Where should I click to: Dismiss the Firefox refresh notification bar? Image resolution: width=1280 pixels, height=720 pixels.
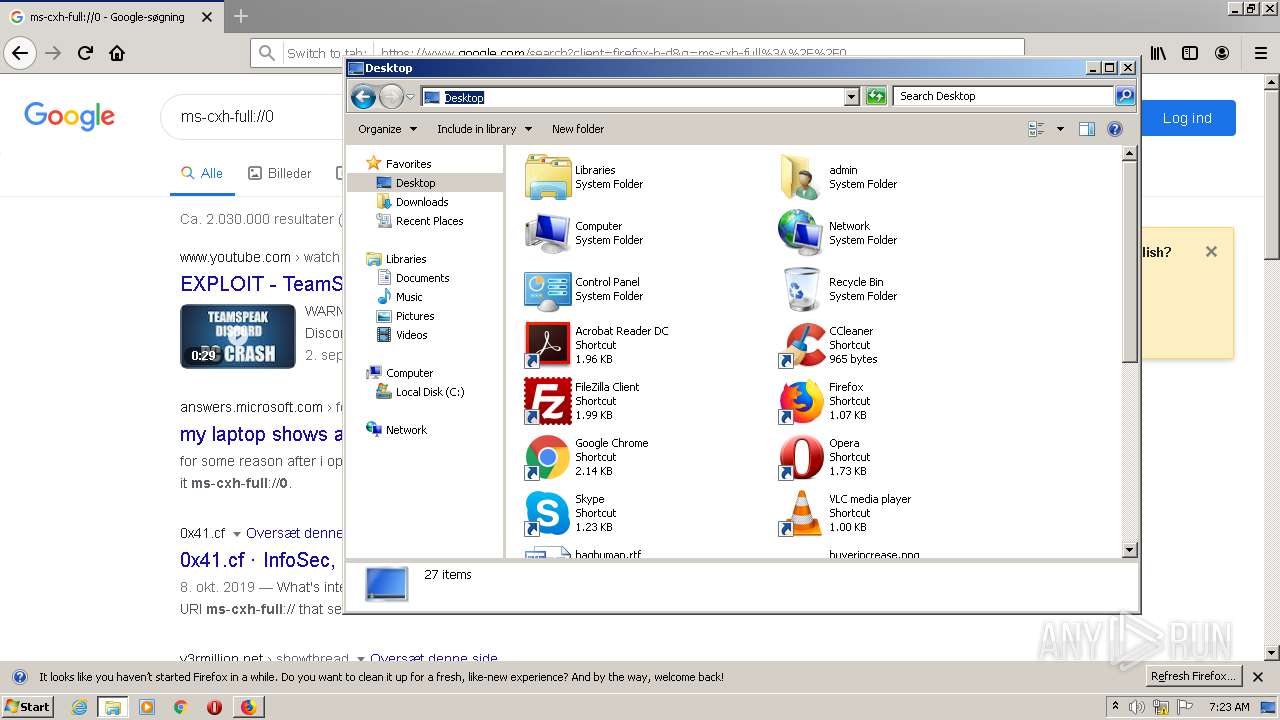coord(1258,677)
